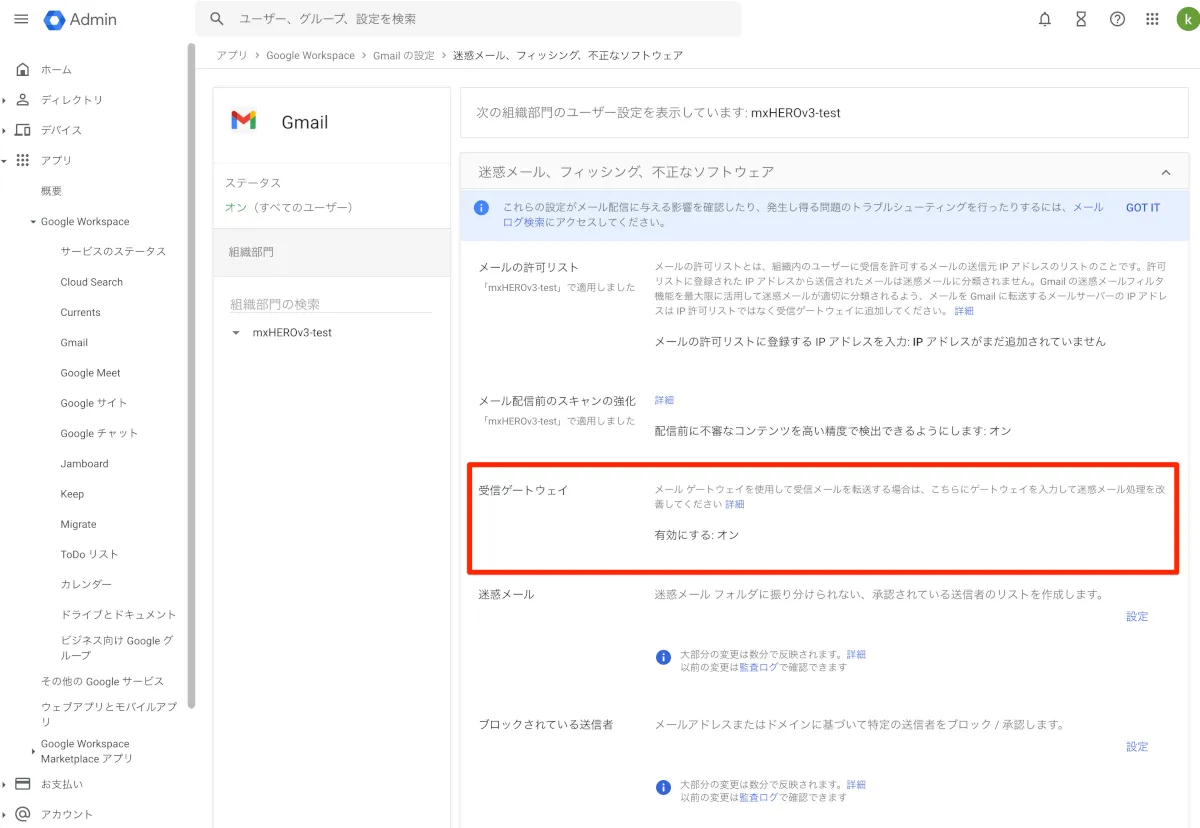Collapse the Google Workspace tree arrow

click(x=33, y=222)
